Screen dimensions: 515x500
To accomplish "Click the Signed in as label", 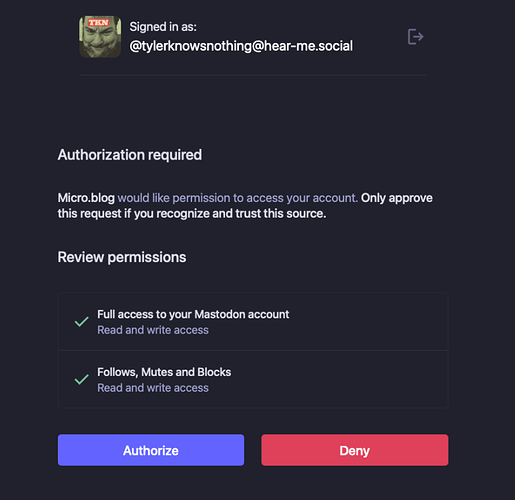I will coord(163,27).
